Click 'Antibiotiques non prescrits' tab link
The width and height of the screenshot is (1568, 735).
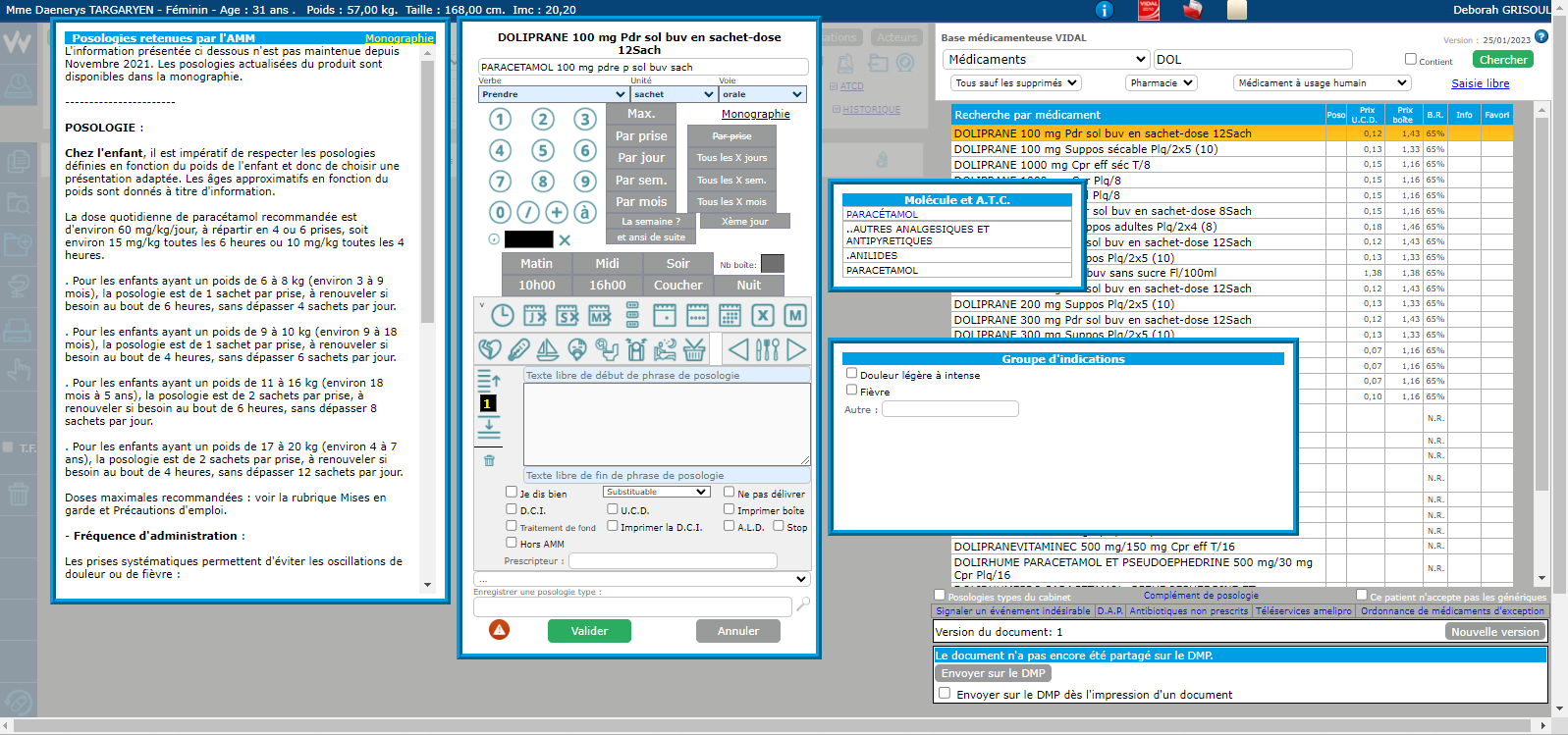pyautogui.click(x=1188, y=610)
